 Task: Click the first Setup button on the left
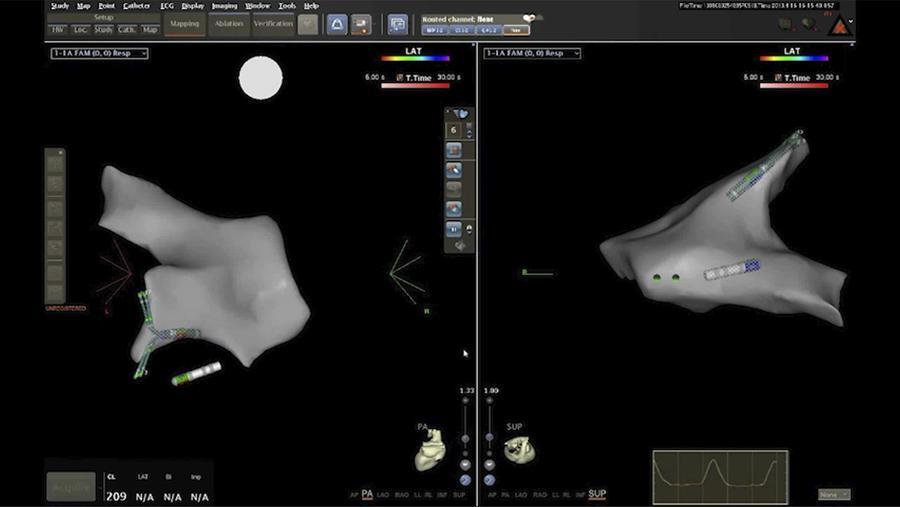tap(57, 29)
